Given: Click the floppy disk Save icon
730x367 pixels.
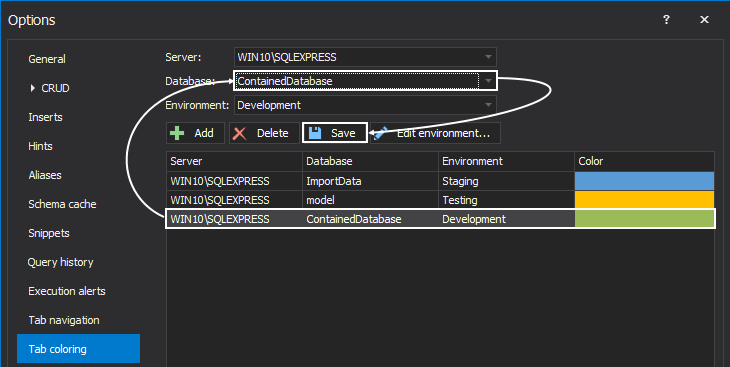Looking at the screenshot, I should pos(315,133).
